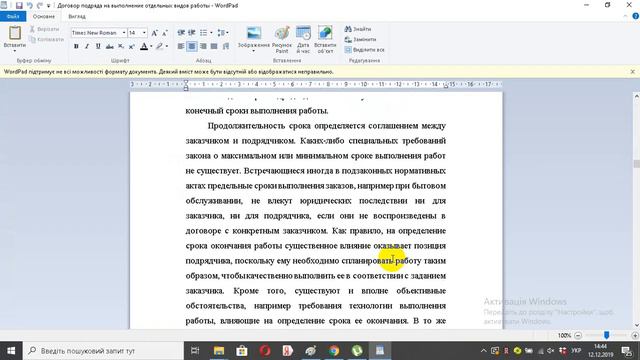Click the Redo arrow in quick access toolbar
Screen dimensions: 640x360
(x=40, y=5)
